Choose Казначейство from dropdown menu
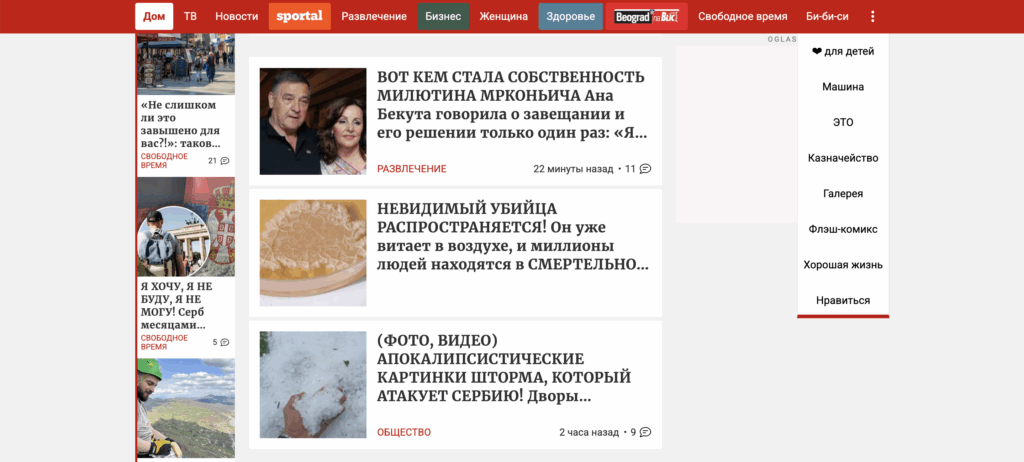Viewport: 1024px width, 462px height. pos(843,158)
